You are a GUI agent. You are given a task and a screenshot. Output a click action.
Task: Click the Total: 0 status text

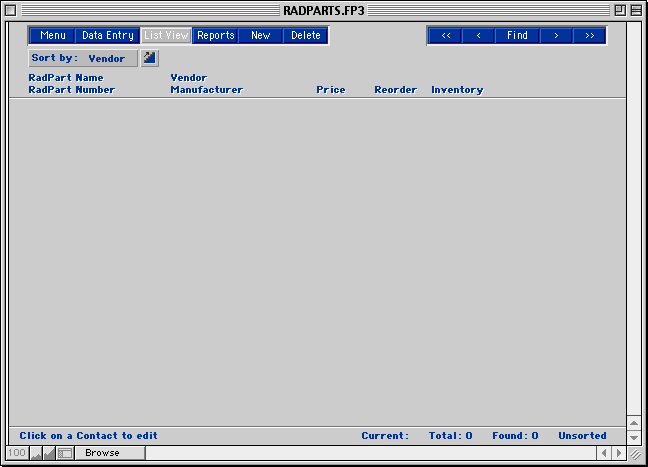coord(450,436)
